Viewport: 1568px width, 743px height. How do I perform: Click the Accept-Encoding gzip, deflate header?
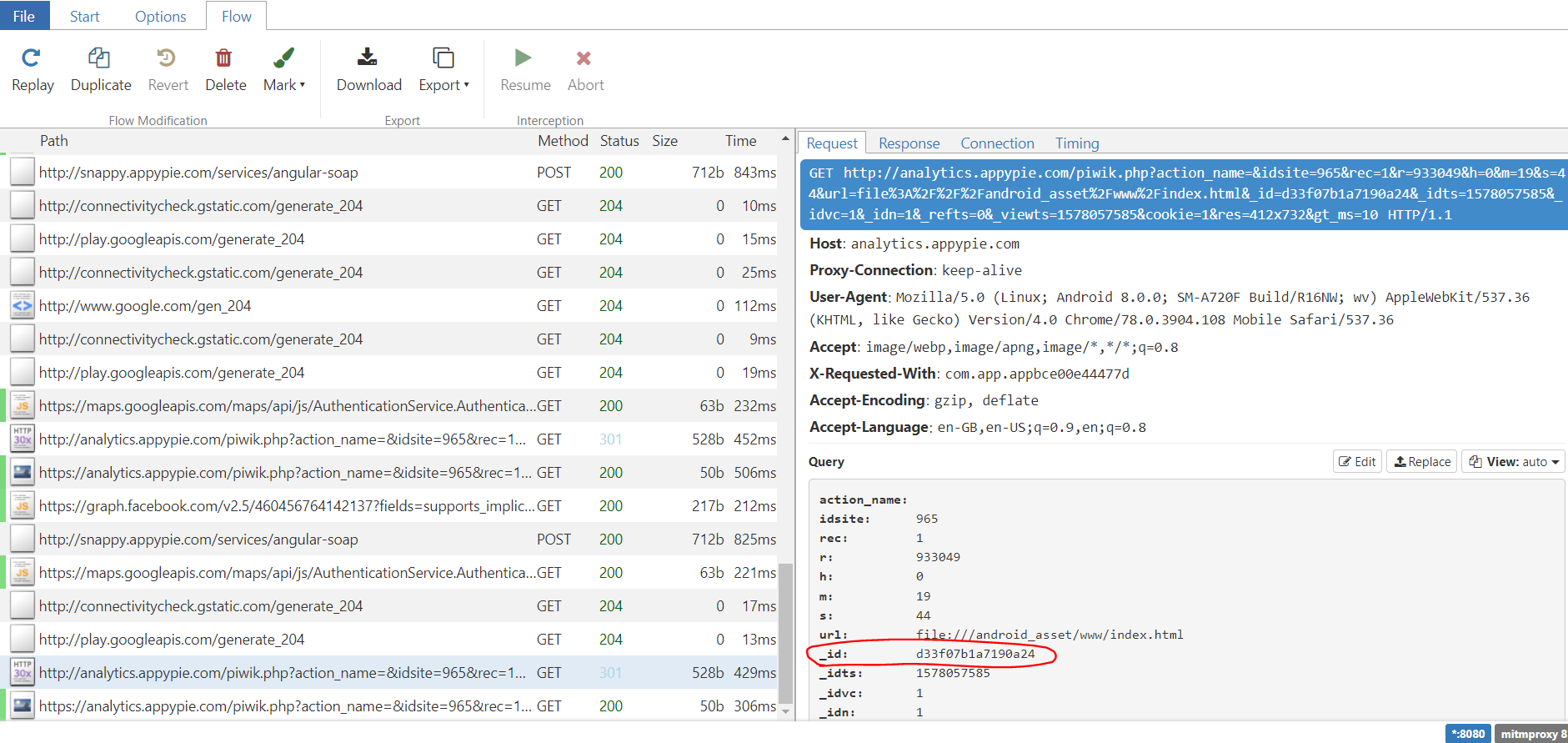[924, 400]
